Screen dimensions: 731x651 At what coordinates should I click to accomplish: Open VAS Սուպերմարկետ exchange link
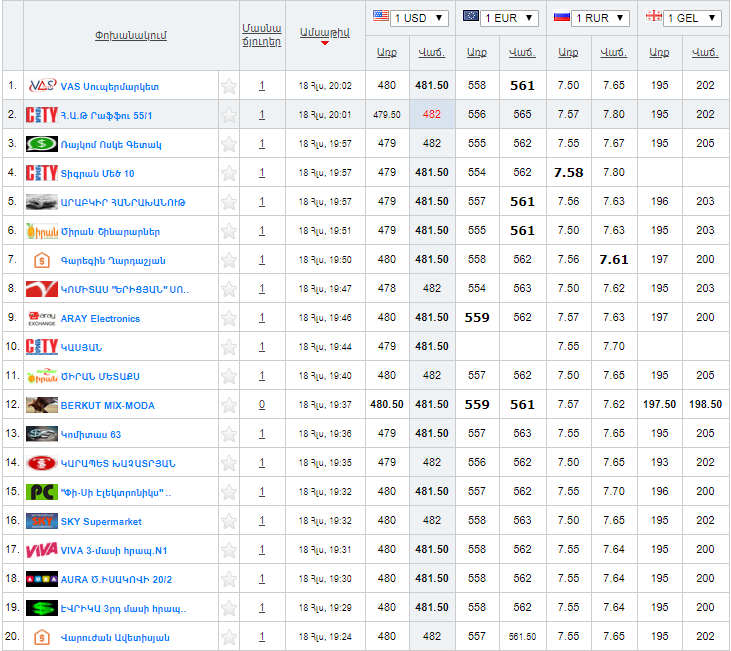(110, 87)
